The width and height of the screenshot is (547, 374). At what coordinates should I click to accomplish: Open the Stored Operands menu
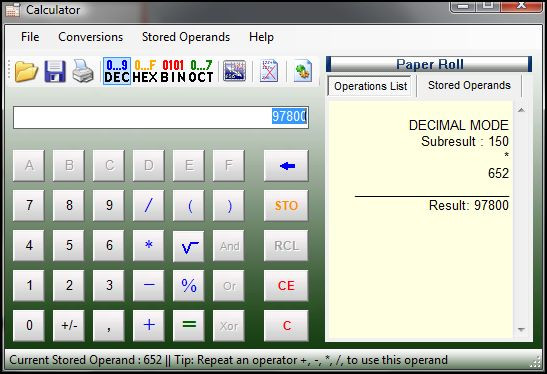tap(186, 37)
